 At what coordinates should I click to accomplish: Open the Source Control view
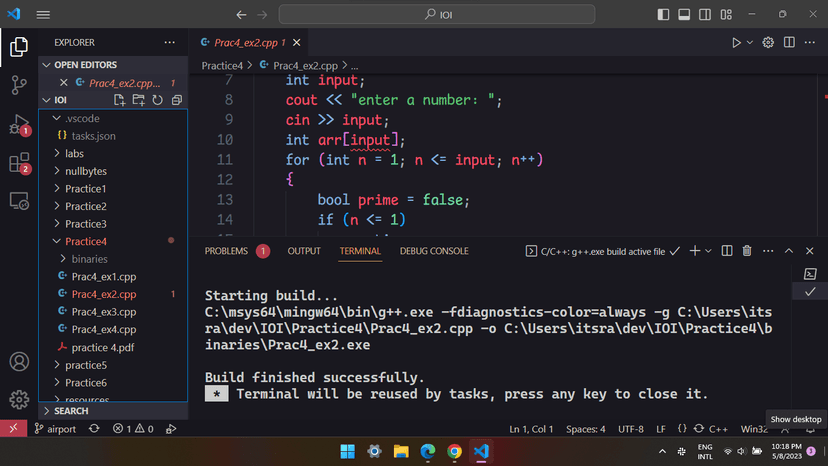19,85
